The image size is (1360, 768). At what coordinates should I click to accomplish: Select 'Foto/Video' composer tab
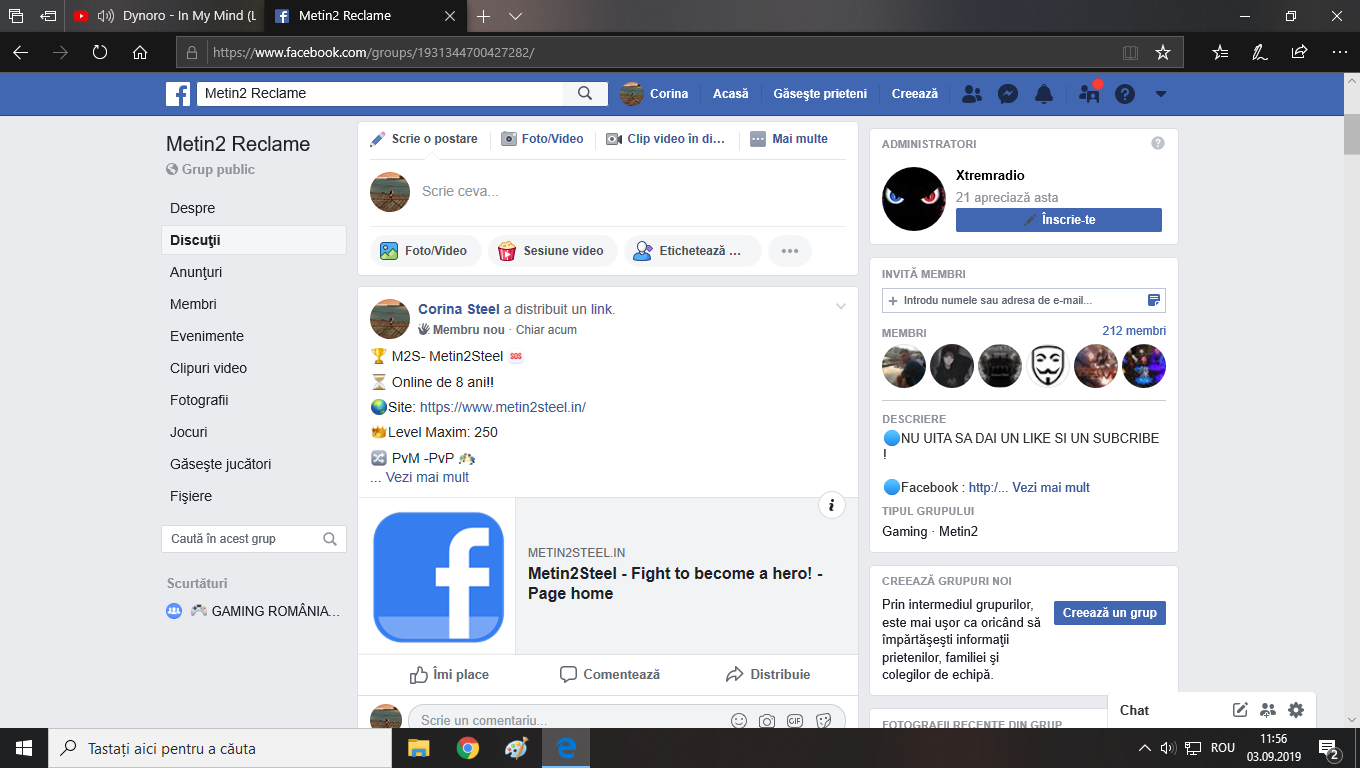point(542,139)
